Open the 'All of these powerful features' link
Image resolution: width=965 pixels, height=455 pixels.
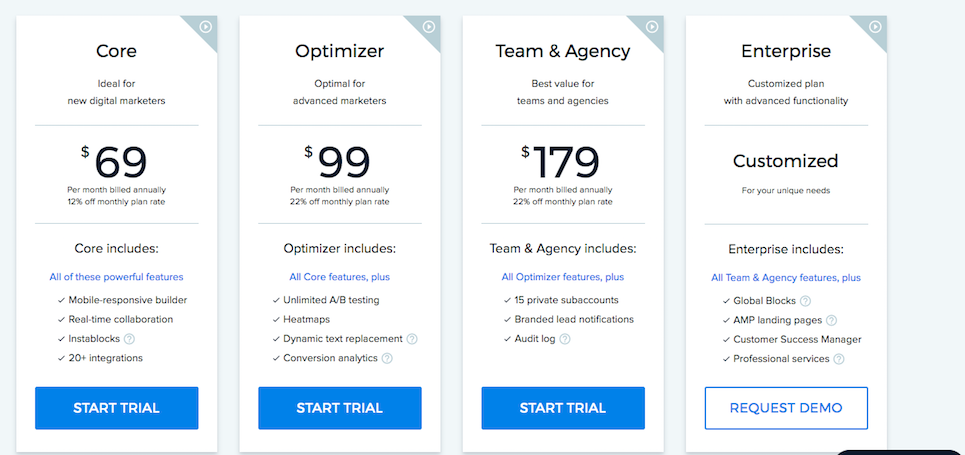point(116,277)
